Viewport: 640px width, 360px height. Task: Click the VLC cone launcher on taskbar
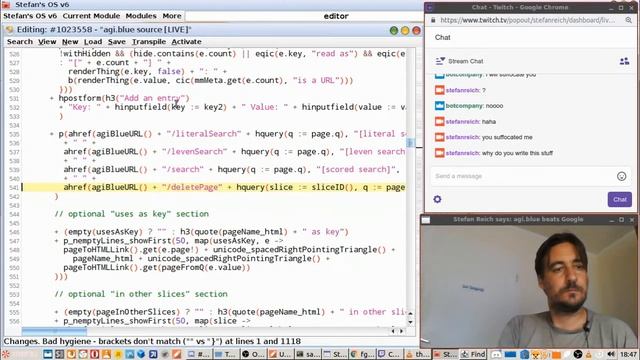106,354
